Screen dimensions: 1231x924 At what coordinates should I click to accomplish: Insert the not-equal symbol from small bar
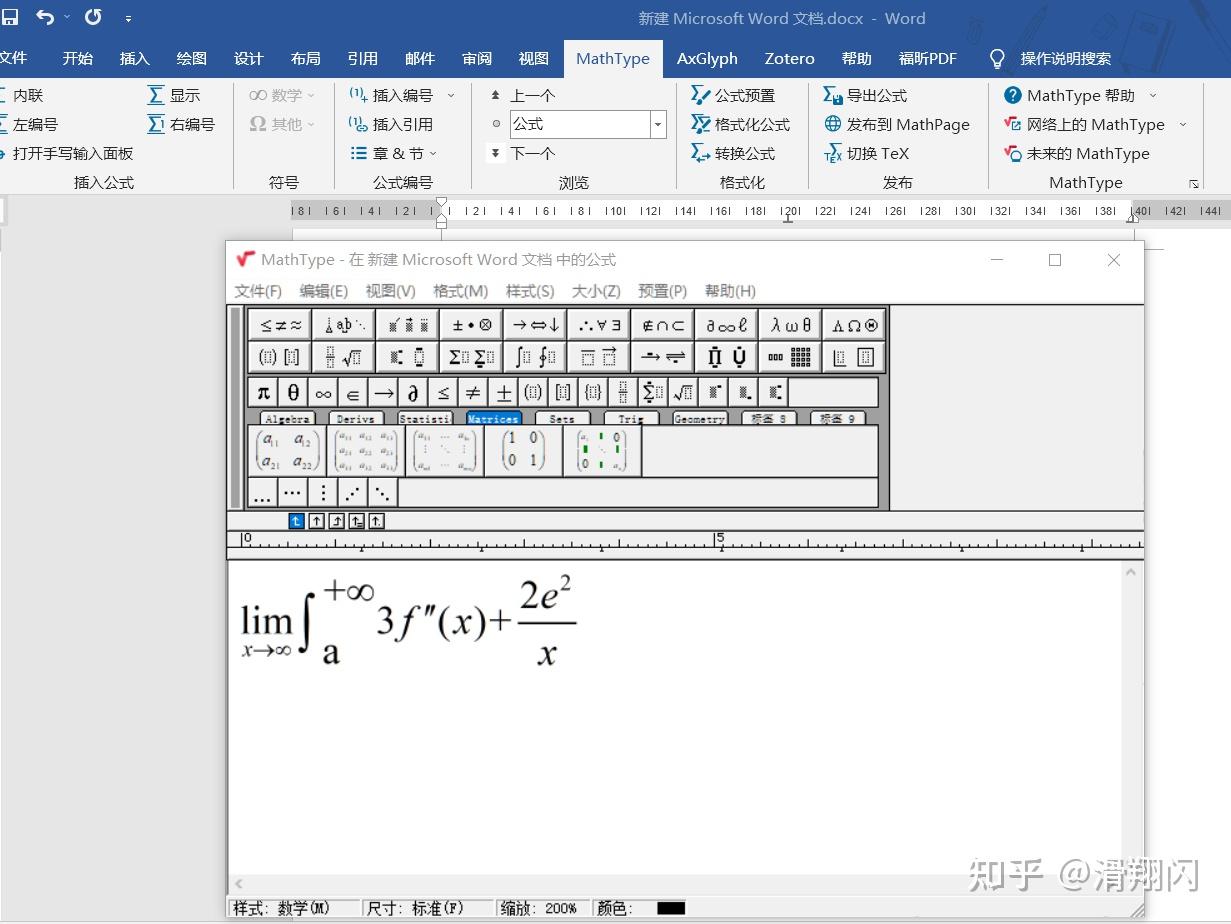(x=473, y=392)
